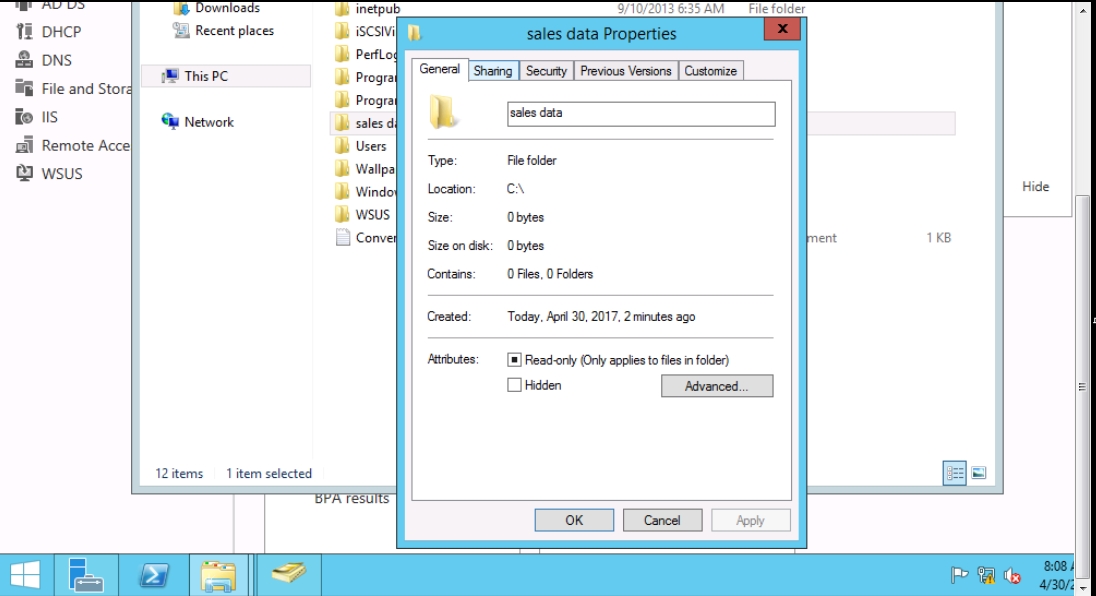The width and height of the screenshot is (1096, 596).
Task: Open Recent places in navigation pane
Action: pyautogui.click(x=233, y=31)
